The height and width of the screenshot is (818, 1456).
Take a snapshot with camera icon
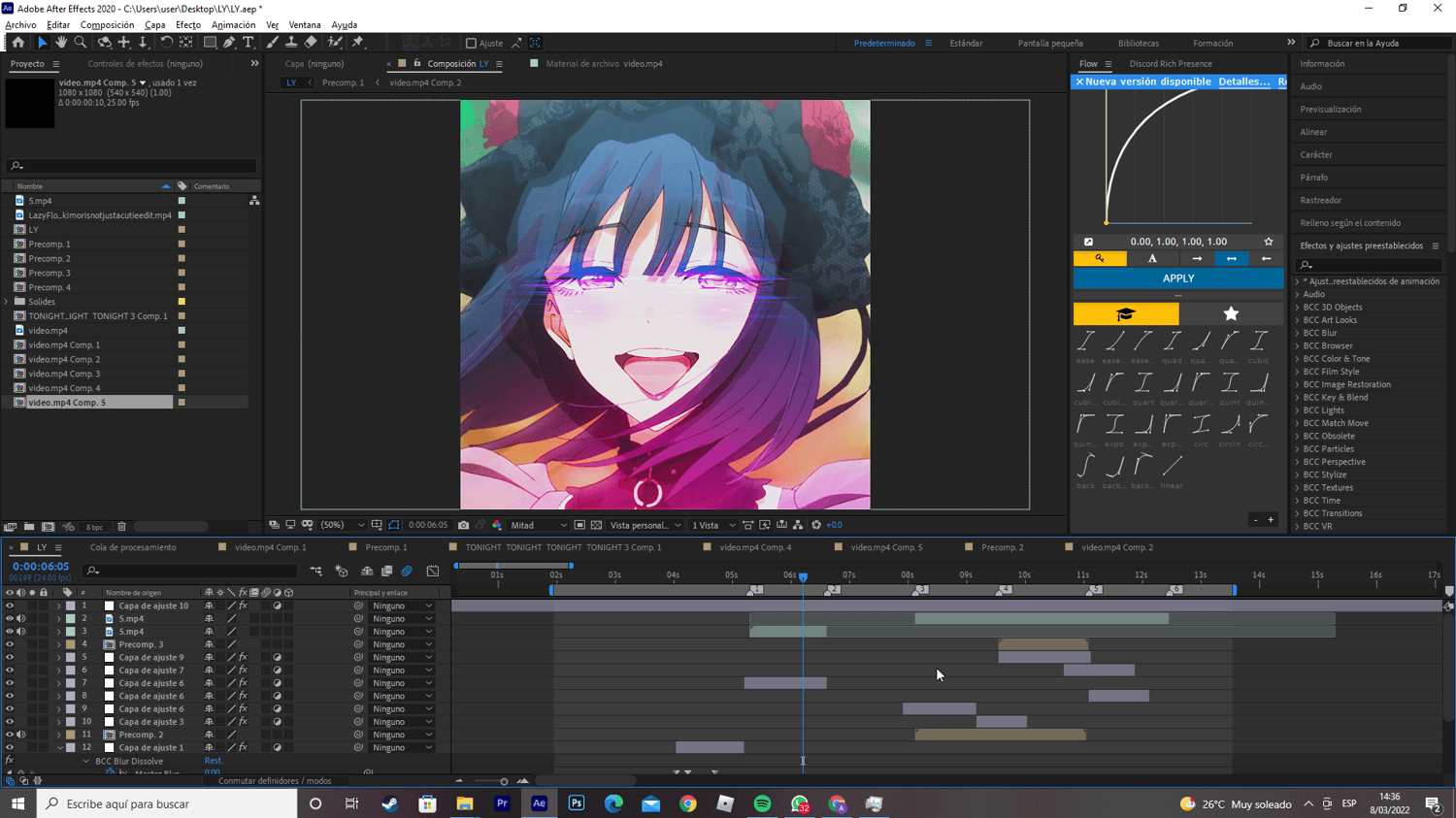coord(463,525)
